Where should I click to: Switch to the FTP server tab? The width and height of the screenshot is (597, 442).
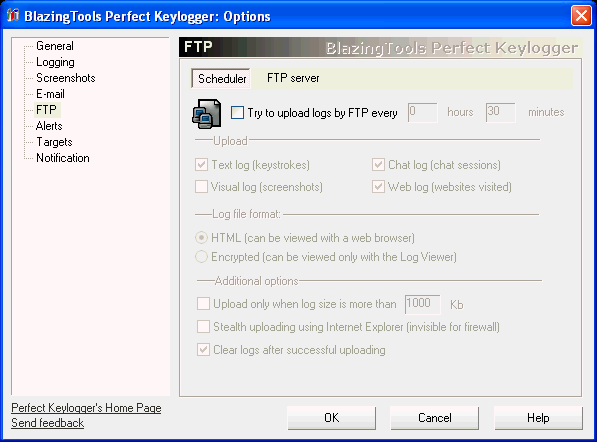(293, 78)
